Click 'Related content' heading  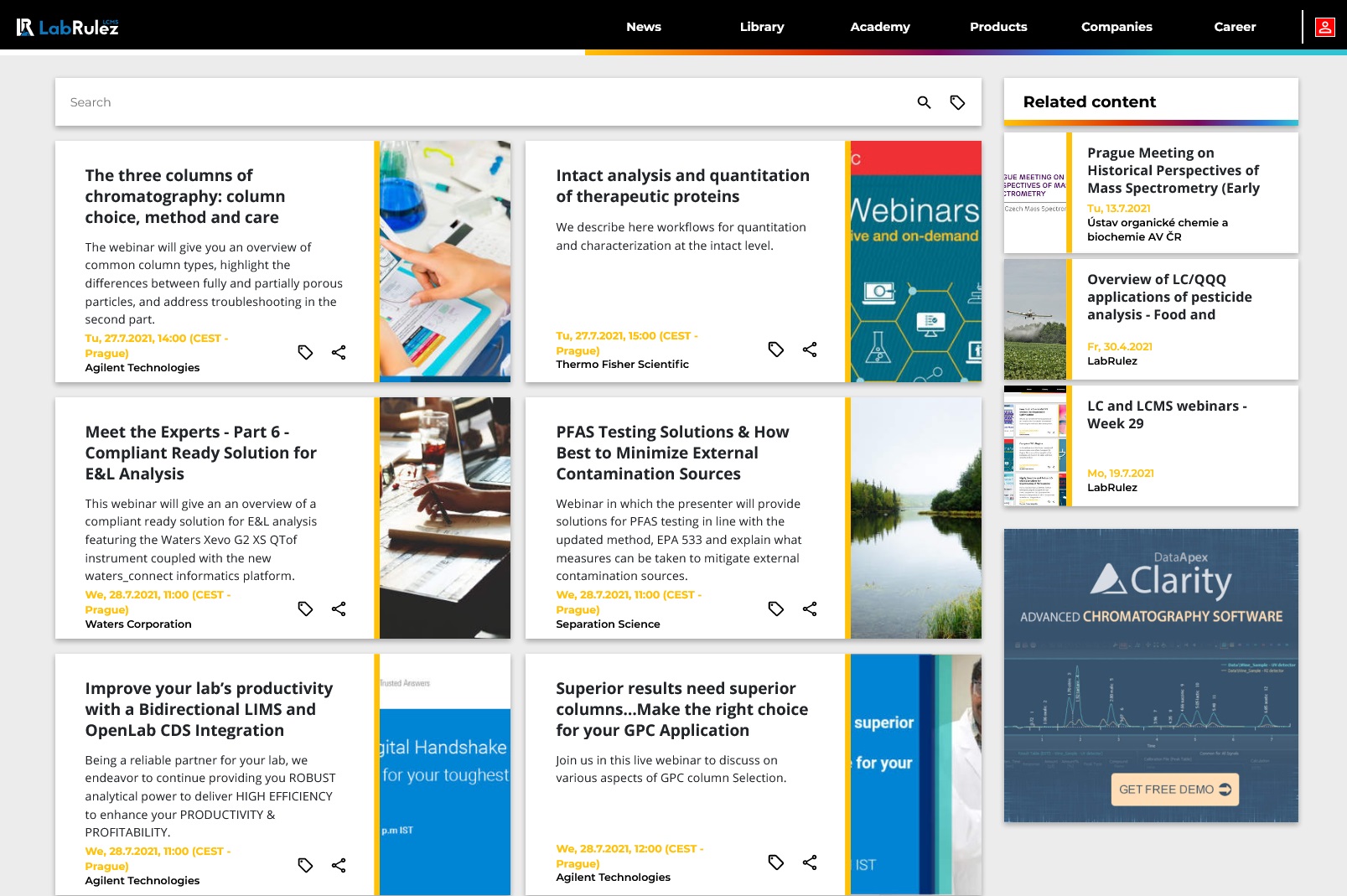(1090, 101)
